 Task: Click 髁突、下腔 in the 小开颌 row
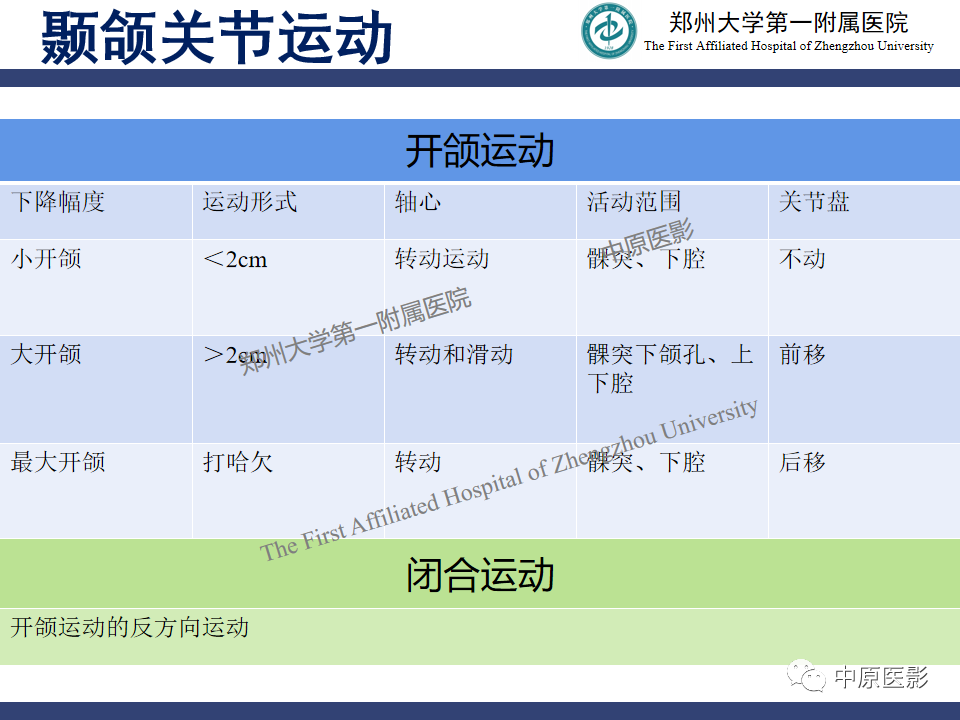coord(646,259)
